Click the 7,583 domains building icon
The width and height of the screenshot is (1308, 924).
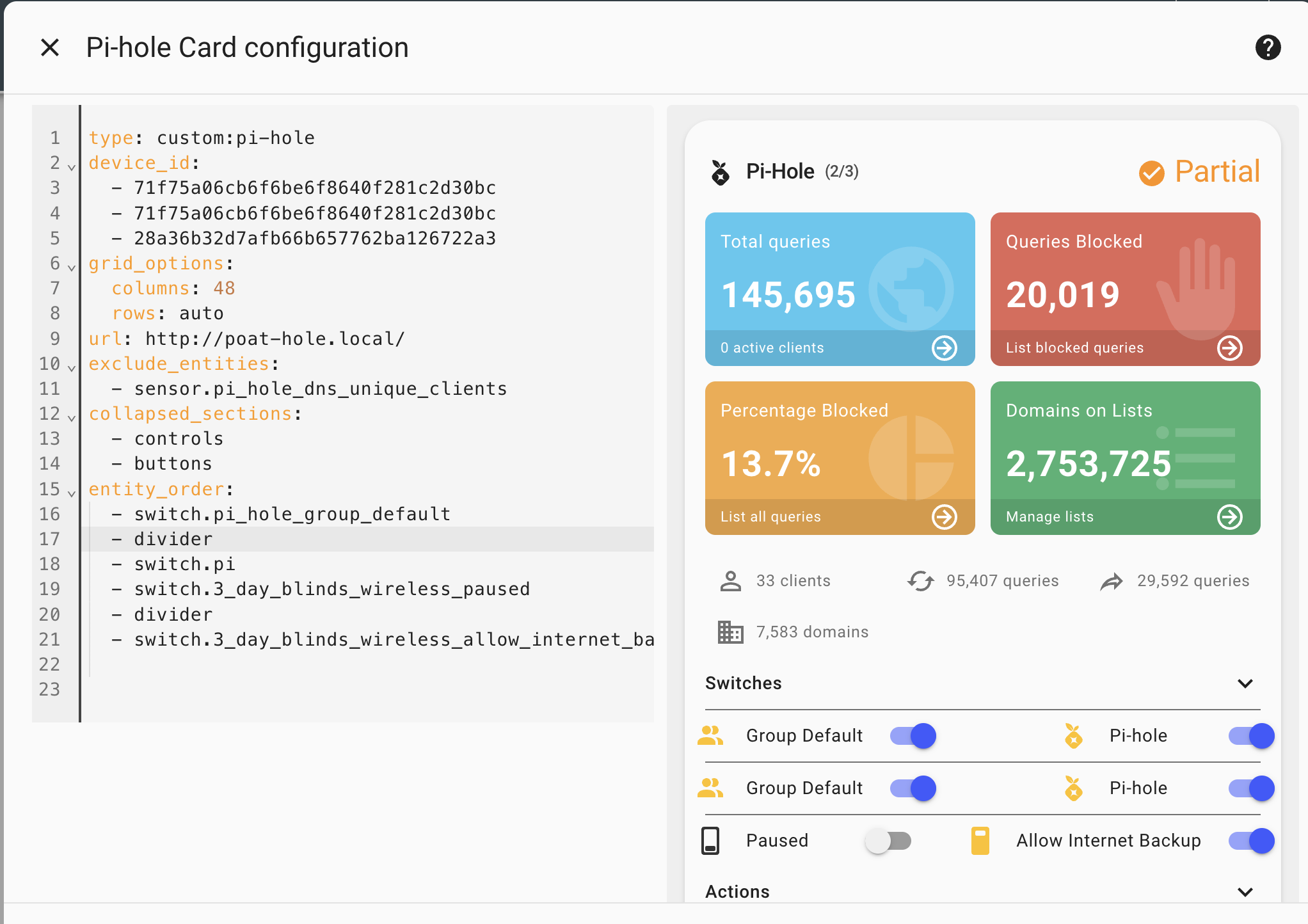(730, 632)
